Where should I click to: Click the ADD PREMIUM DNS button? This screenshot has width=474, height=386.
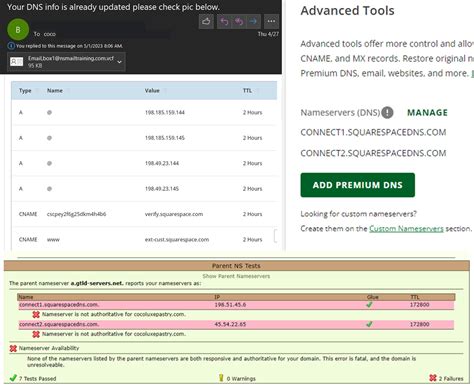[x=358, y=185]
